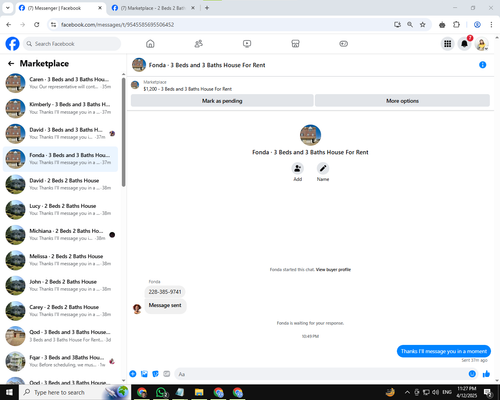
Task: Open the View buyer profile link
Action: (333, 269)
